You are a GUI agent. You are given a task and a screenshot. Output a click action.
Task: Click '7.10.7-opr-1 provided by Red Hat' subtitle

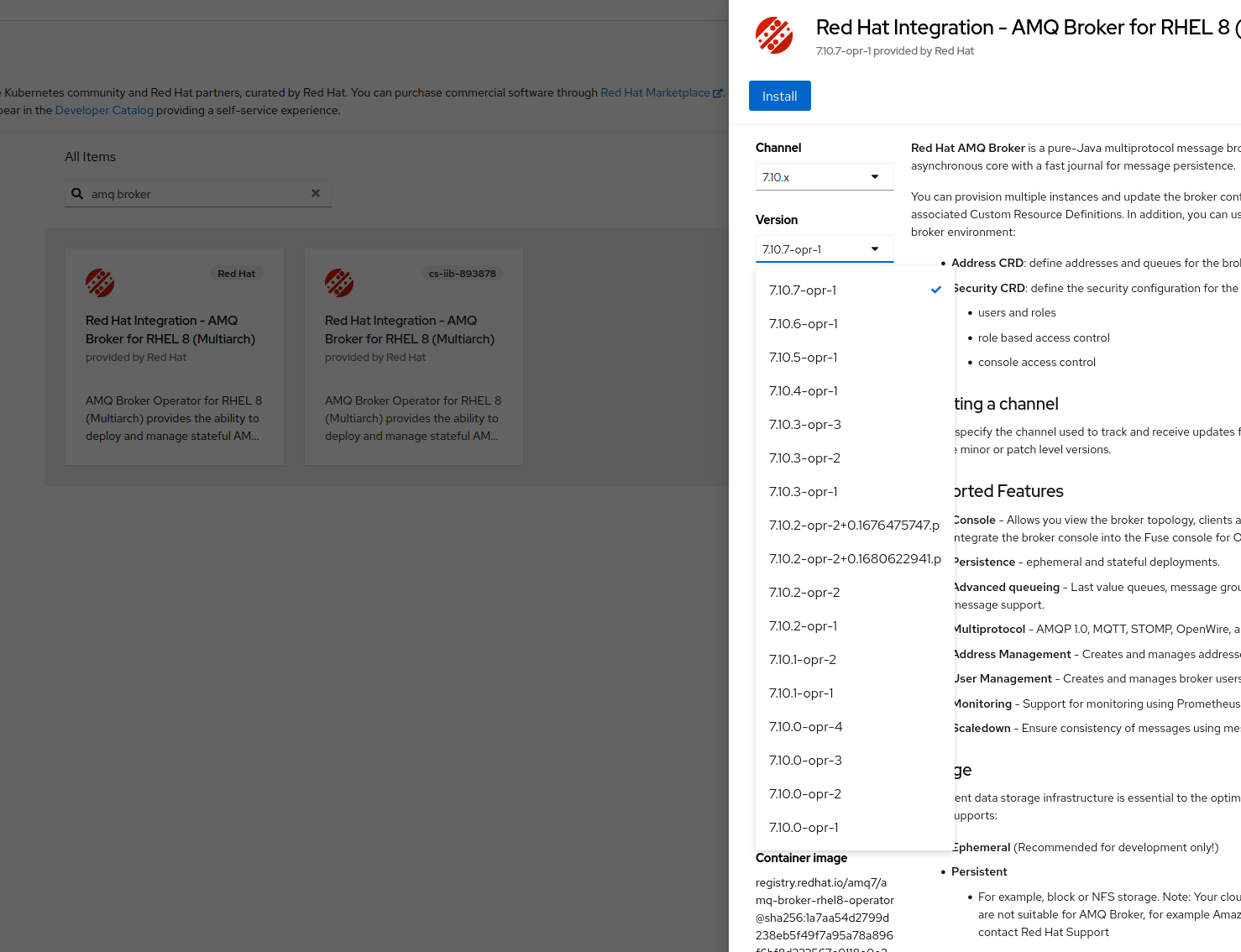tap(895, 51)
